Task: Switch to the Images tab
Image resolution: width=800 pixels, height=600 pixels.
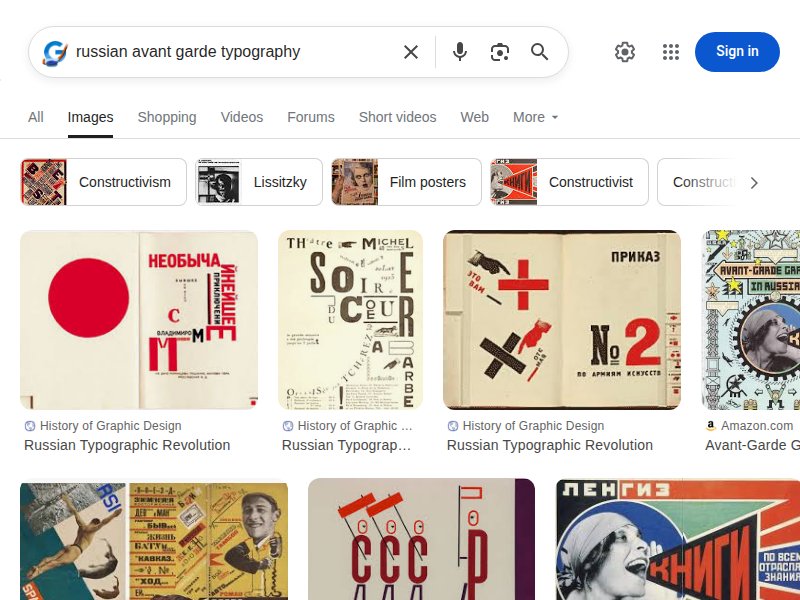Action: click(90, 117)
